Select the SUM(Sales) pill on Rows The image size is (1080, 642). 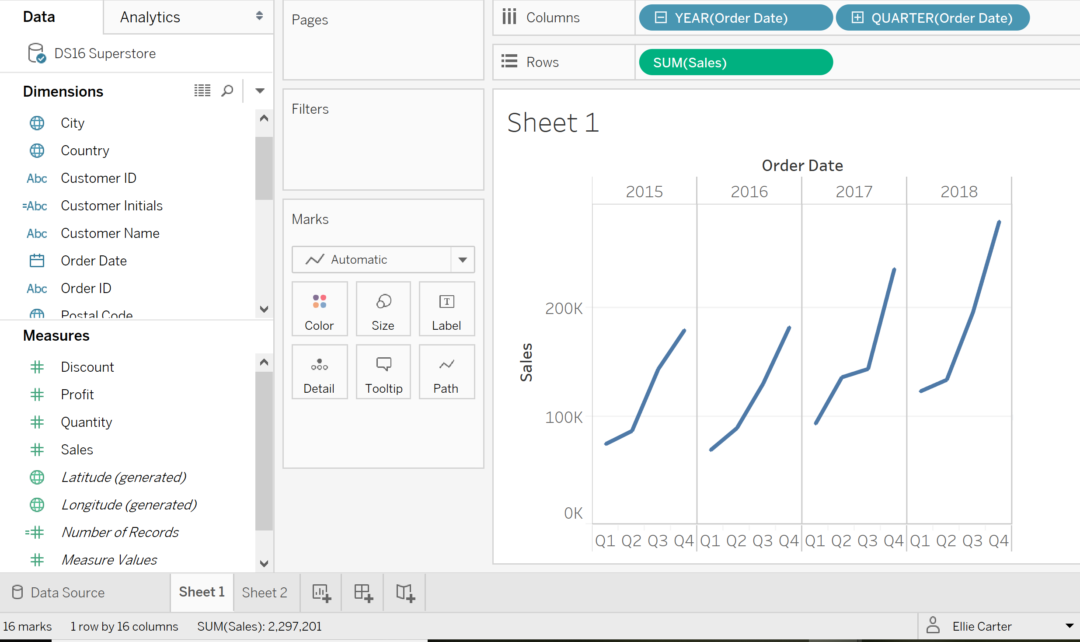736,63
